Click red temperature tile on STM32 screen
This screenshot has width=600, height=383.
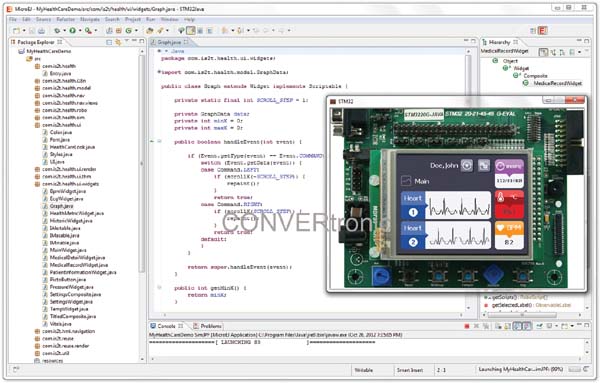509,204
